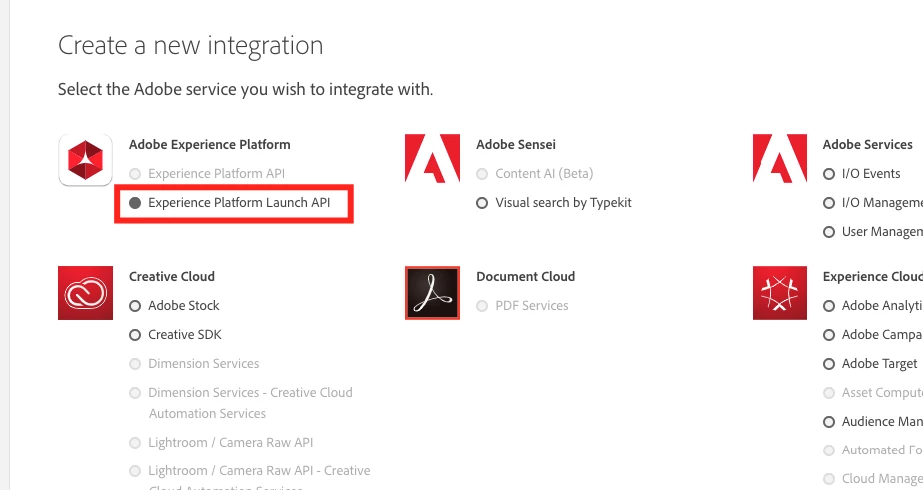Click the Document Cloud heading
923x490 pixels.
pyautogui.click(x=526, y=277)
